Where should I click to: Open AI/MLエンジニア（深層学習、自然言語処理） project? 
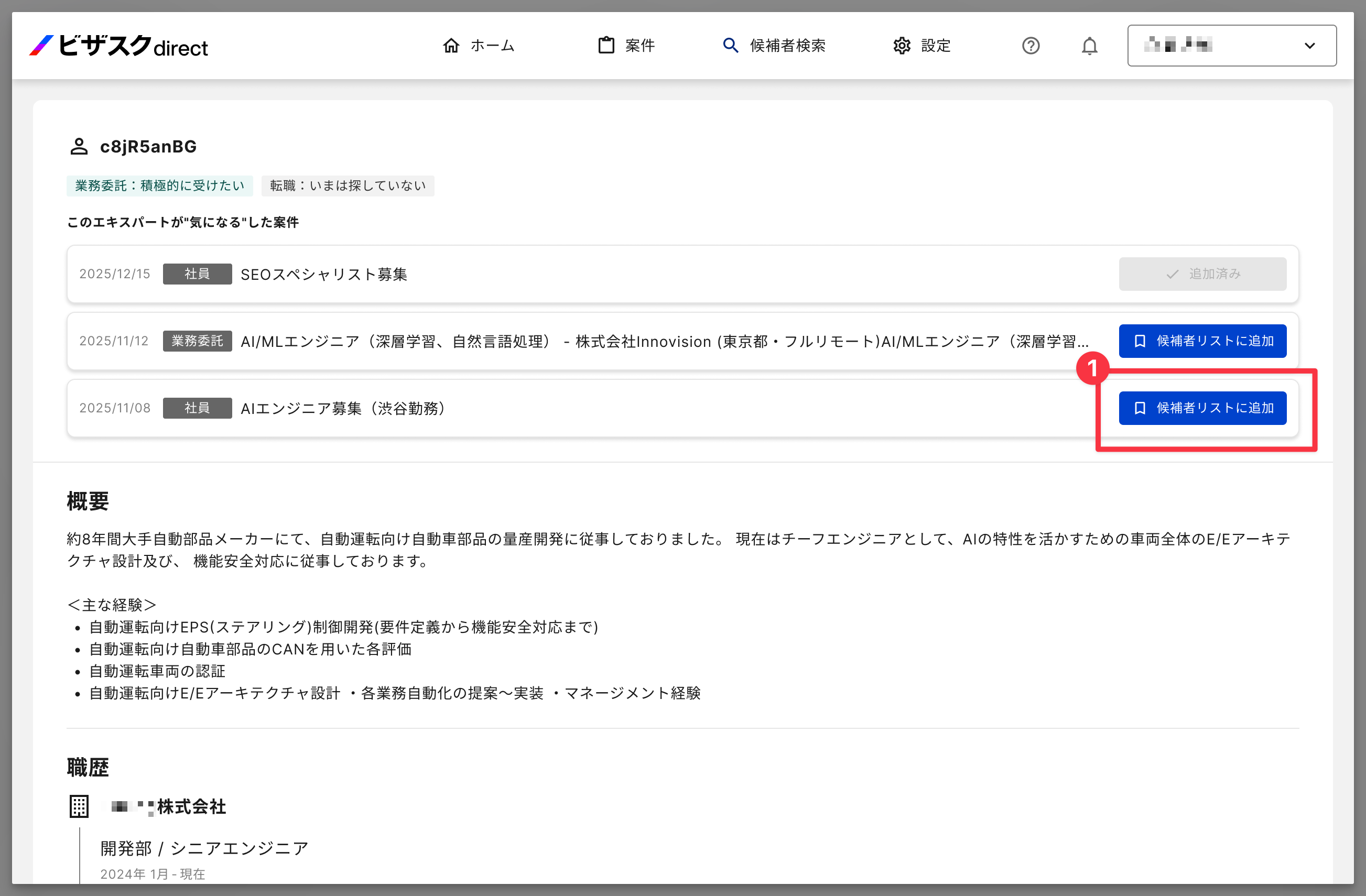665,341
